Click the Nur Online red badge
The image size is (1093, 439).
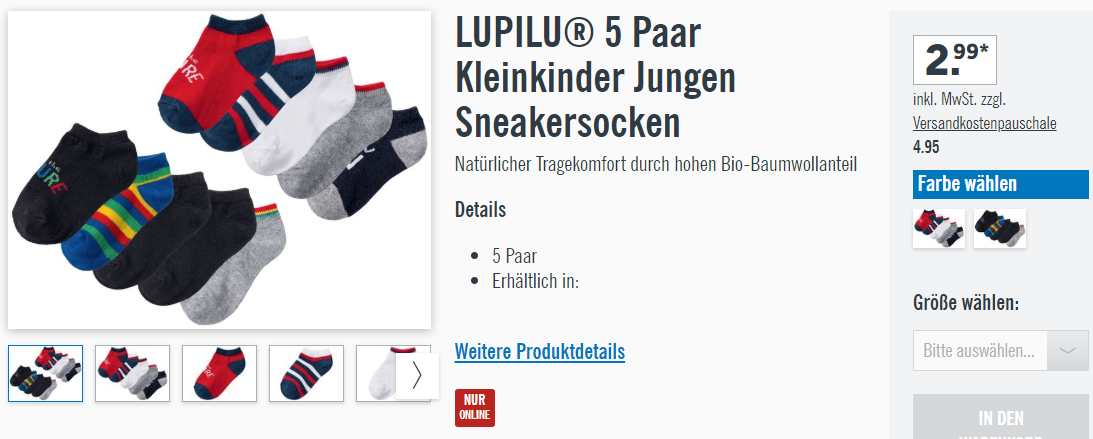point(475,408)
